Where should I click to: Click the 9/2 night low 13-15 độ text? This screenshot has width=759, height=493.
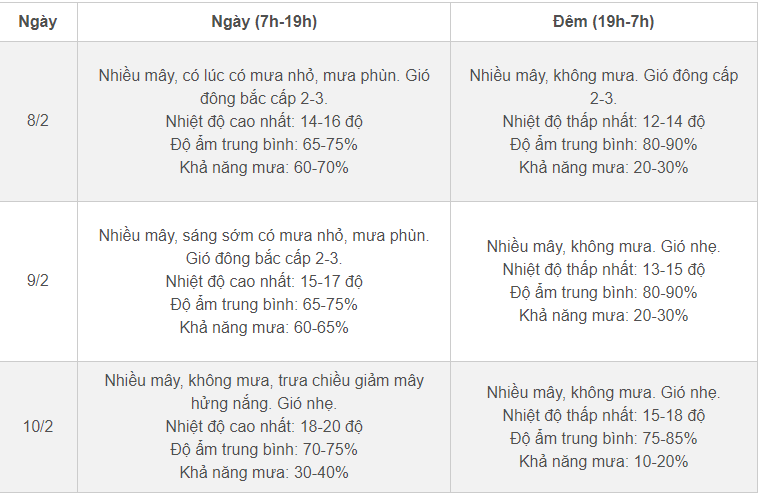pyautogui.click(x=603, y=269)
